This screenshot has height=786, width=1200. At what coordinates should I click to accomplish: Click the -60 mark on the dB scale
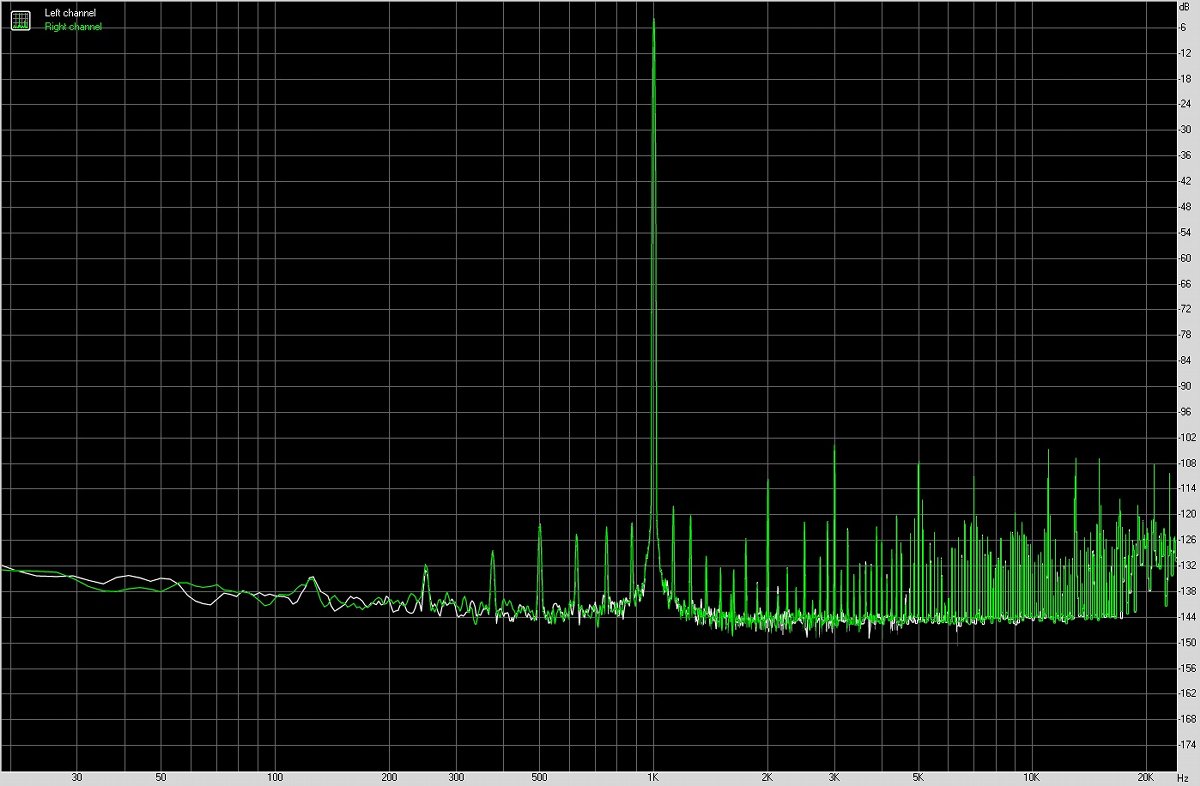(x=1186, y=258)
